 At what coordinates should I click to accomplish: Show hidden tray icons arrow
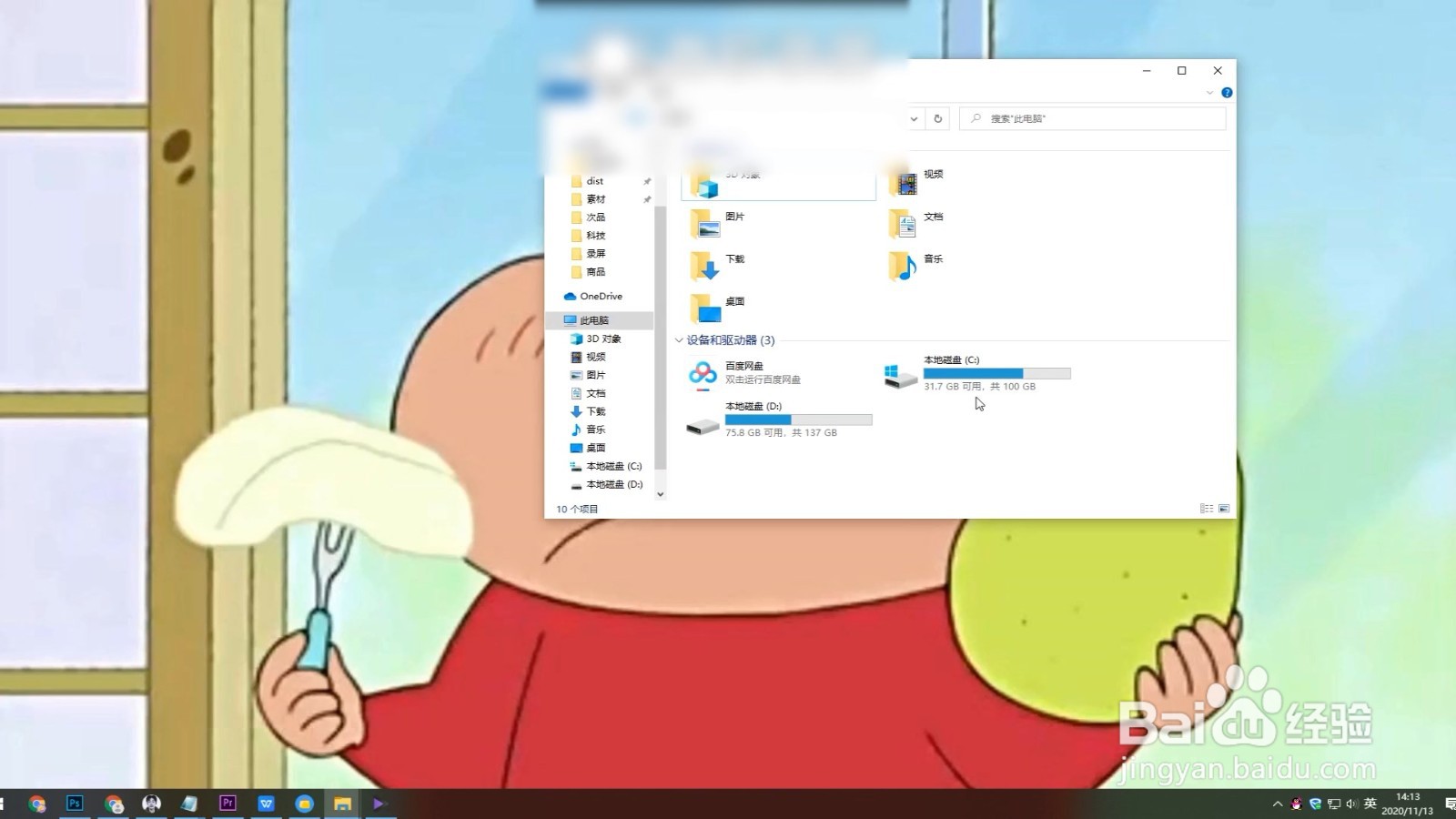[x=1278, y=804]
